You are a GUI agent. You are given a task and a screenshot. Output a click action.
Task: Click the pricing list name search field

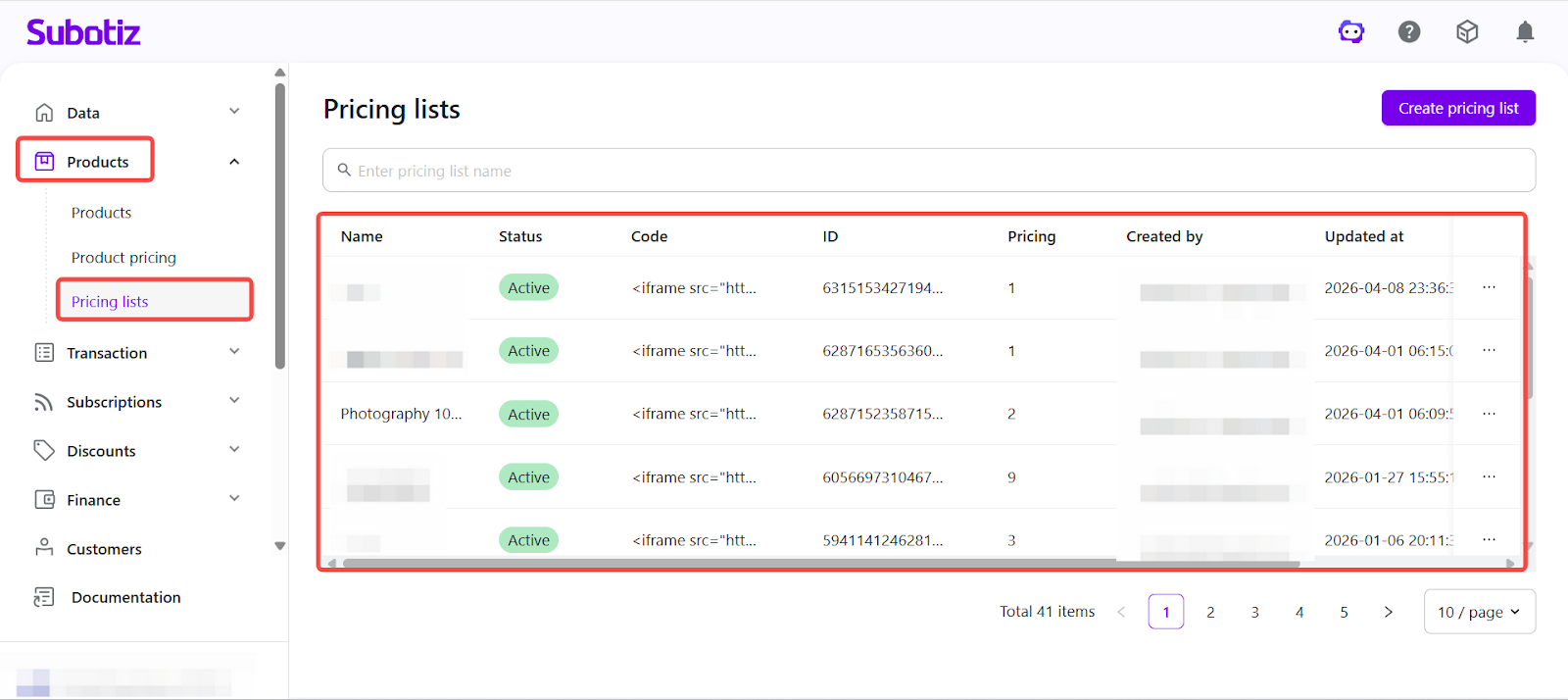[929, 171]
